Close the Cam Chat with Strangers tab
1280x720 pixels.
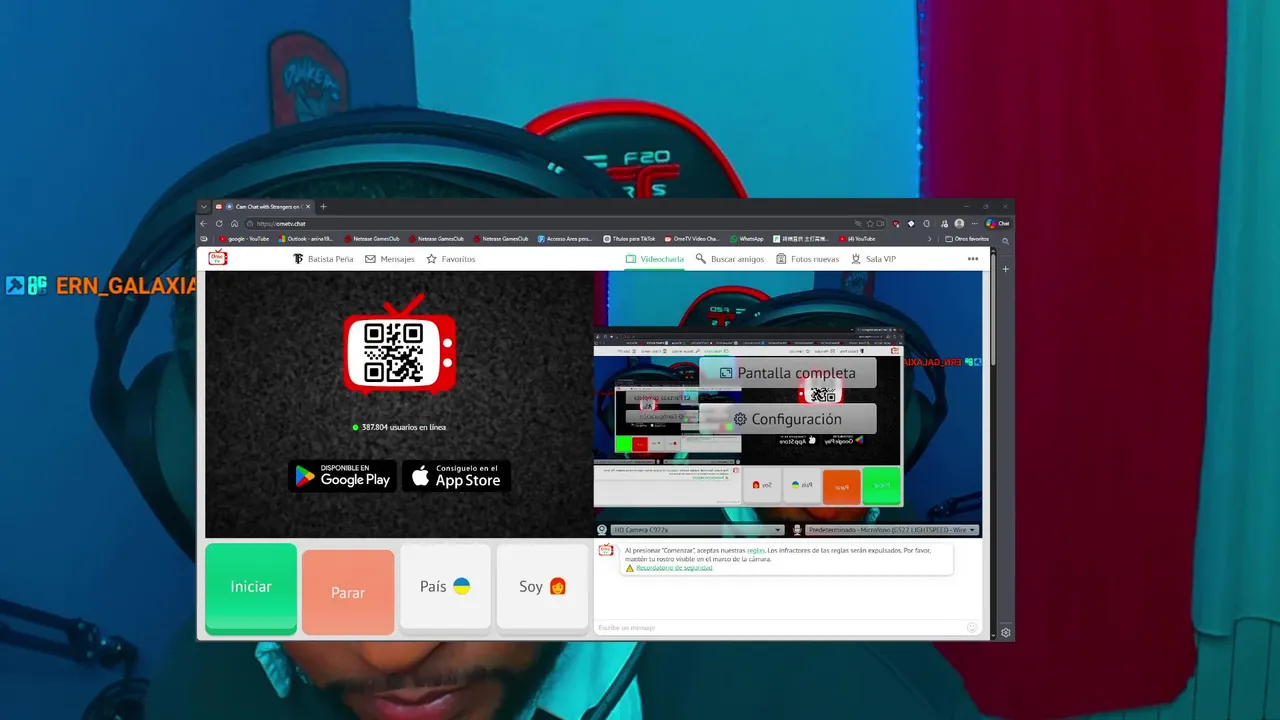[308, 207]
